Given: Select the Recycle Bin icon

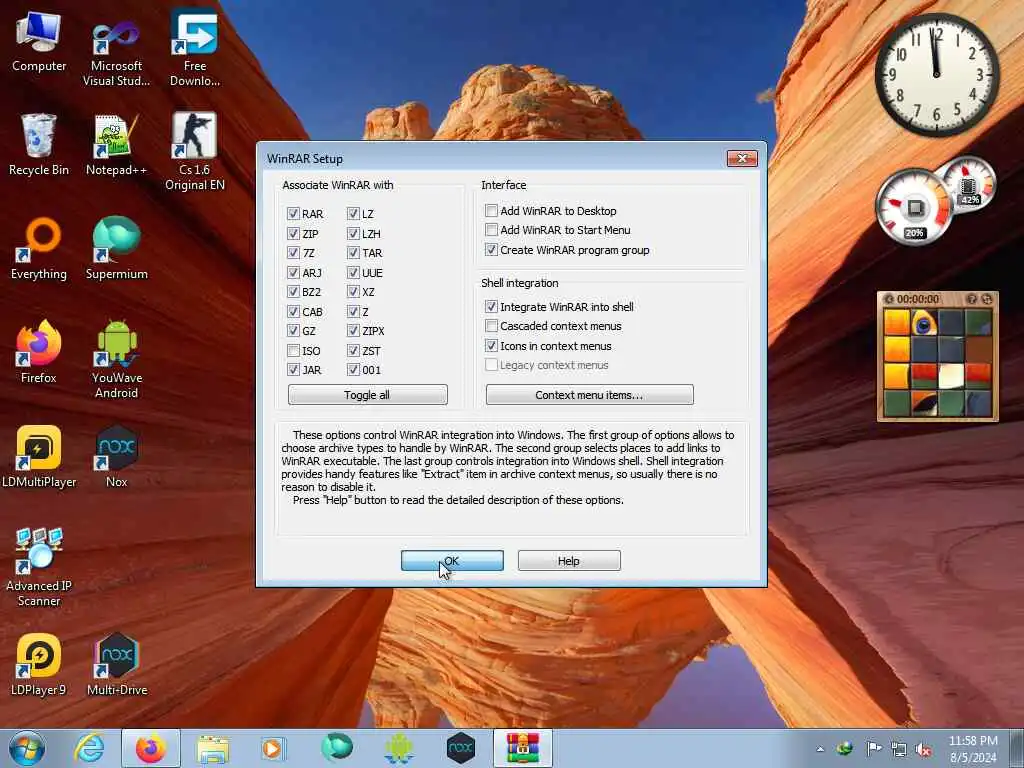Looking at the screenshot, I should click(39, 144).
